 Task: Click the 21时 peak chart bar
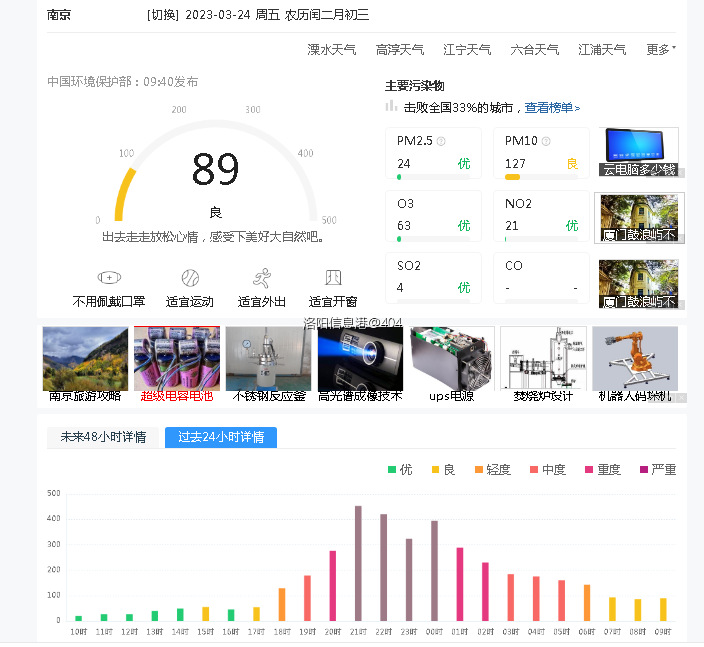coord(358,563)
